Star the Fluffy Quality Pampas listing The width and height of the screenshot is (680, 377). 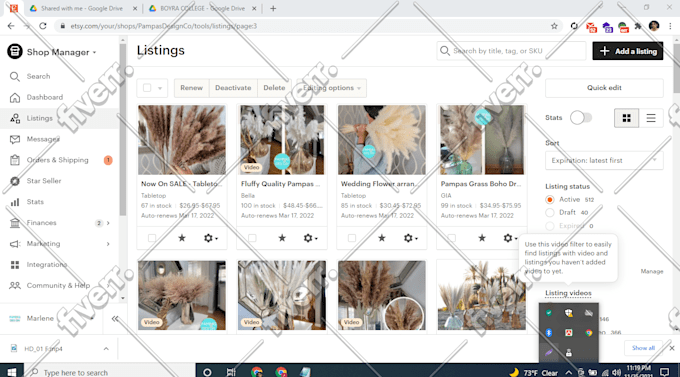click(x=282, y=238)
